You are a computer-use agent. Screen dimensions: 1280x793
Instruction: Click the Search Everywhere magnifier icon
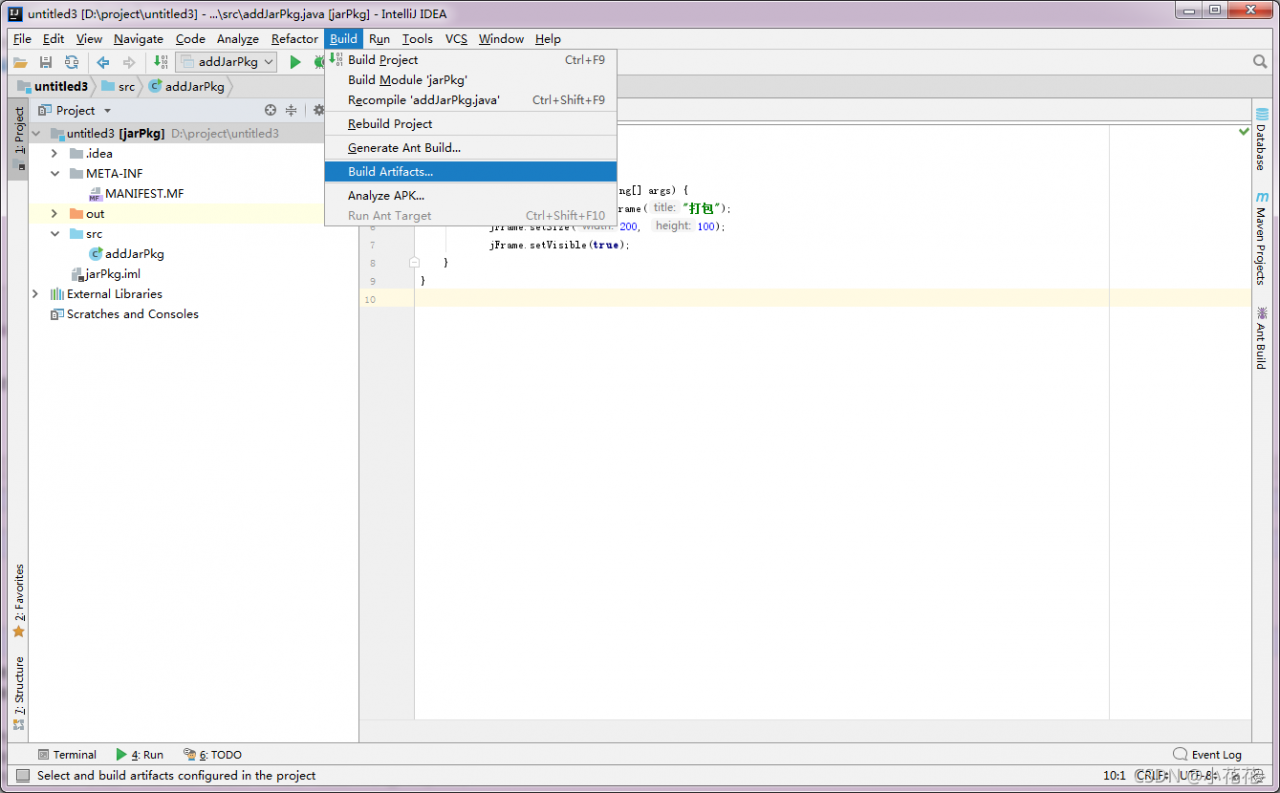[x=1260, y=62]
